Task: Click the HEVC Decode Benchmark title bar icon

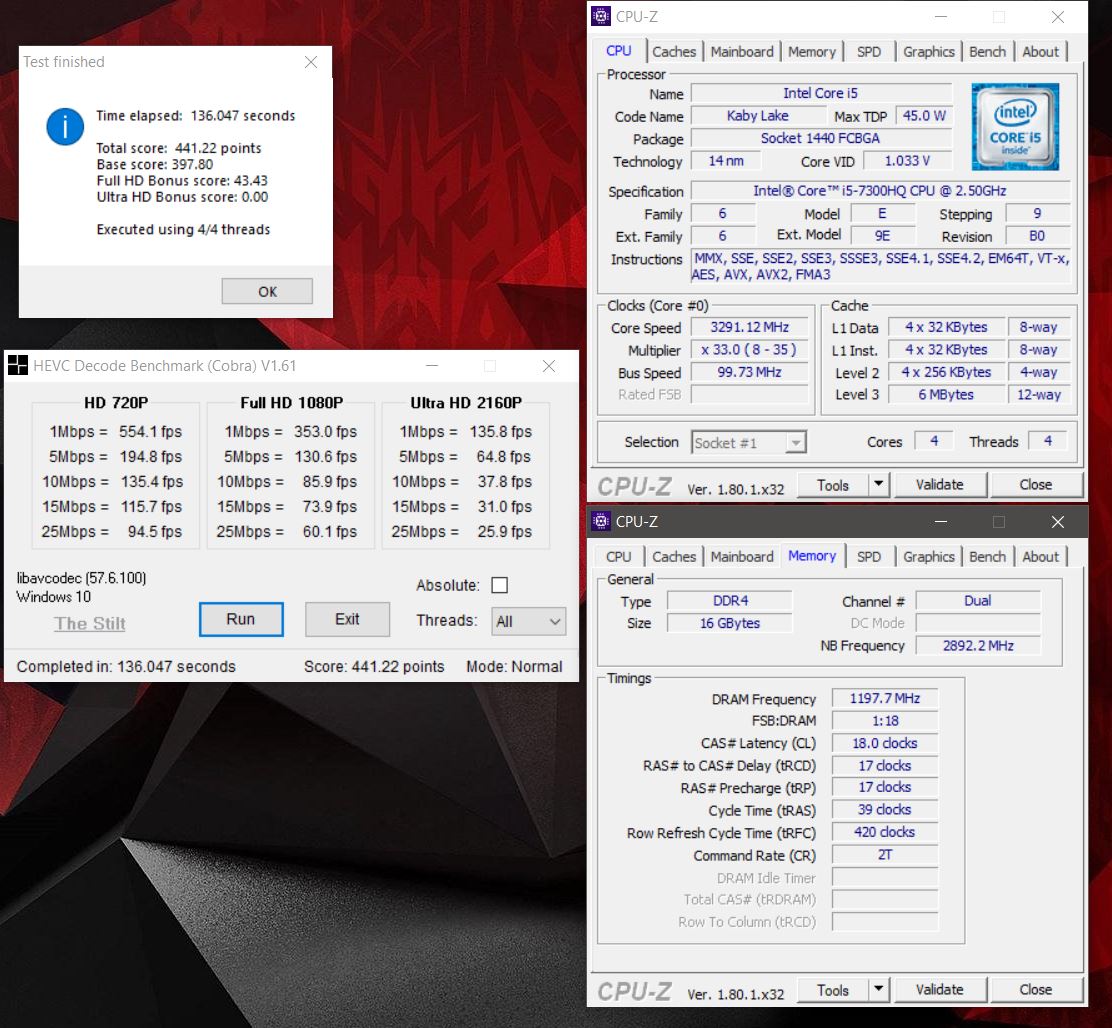Action: 18,365
